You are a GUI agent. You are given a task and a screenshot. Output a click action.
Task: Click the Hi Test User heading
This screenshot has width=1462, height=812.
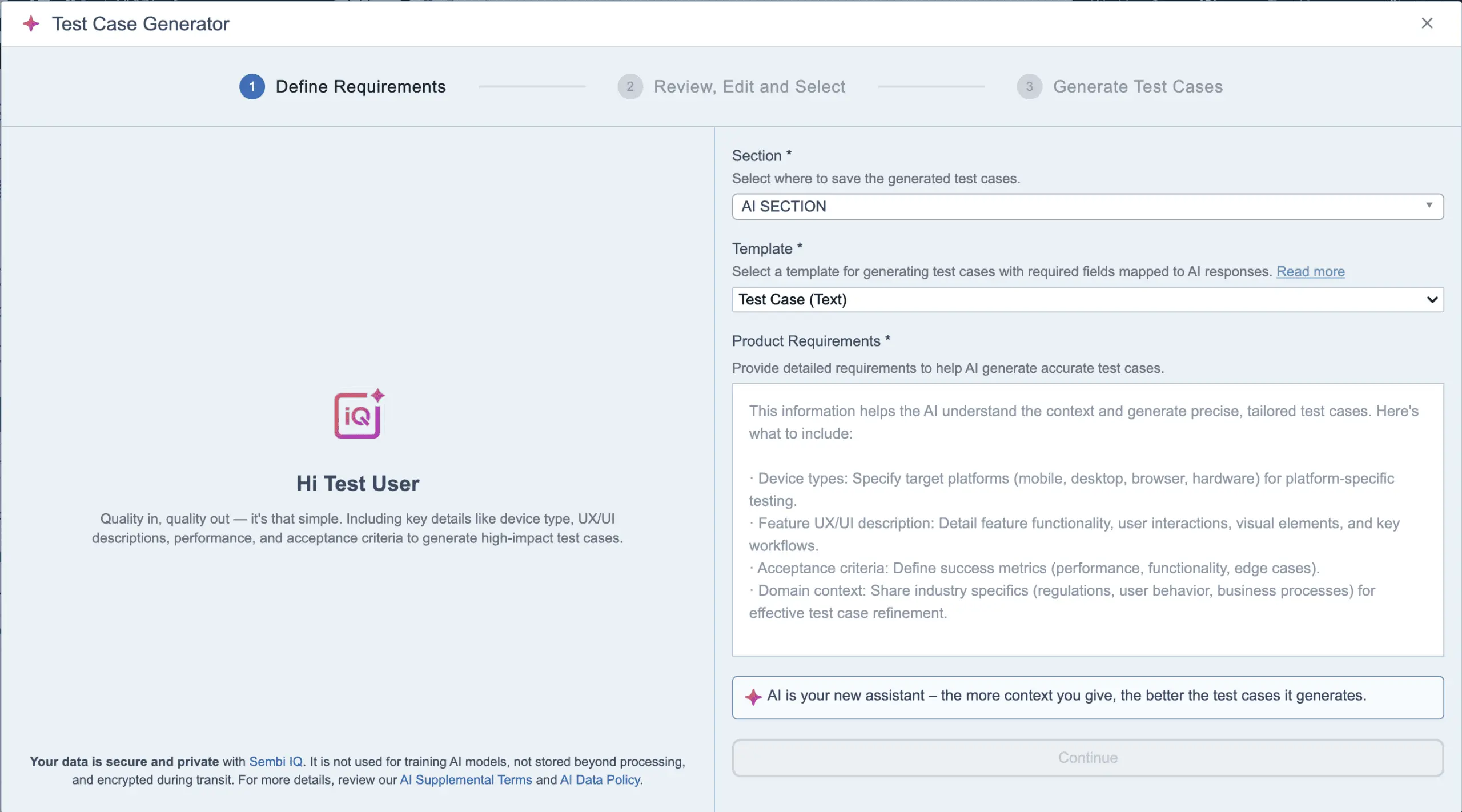pyautogui.click(x=358, y=484)
